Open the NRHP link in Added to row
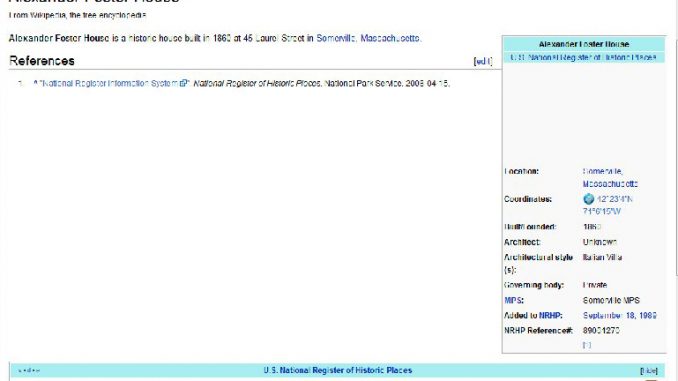 point(550,316)
